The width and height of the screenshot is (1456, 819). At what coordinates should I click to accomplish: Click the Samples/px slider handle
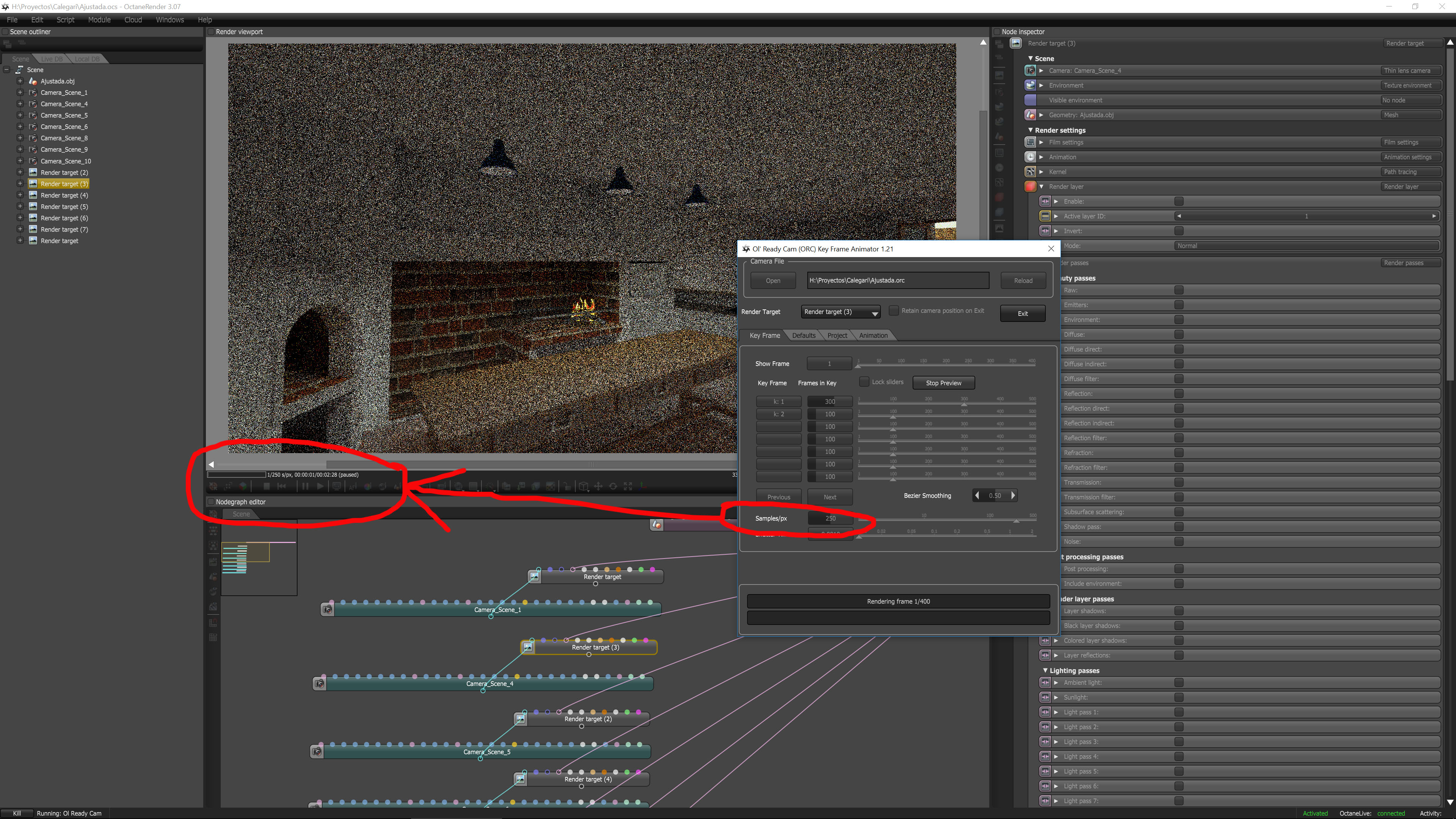coord(1016,521)
